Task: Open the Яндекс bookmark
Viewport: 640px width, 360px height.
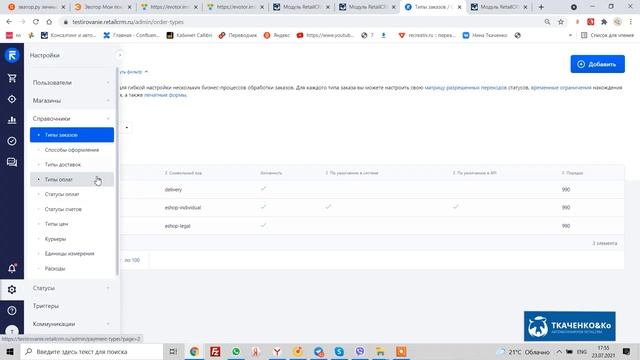Action: coord(277,36)
